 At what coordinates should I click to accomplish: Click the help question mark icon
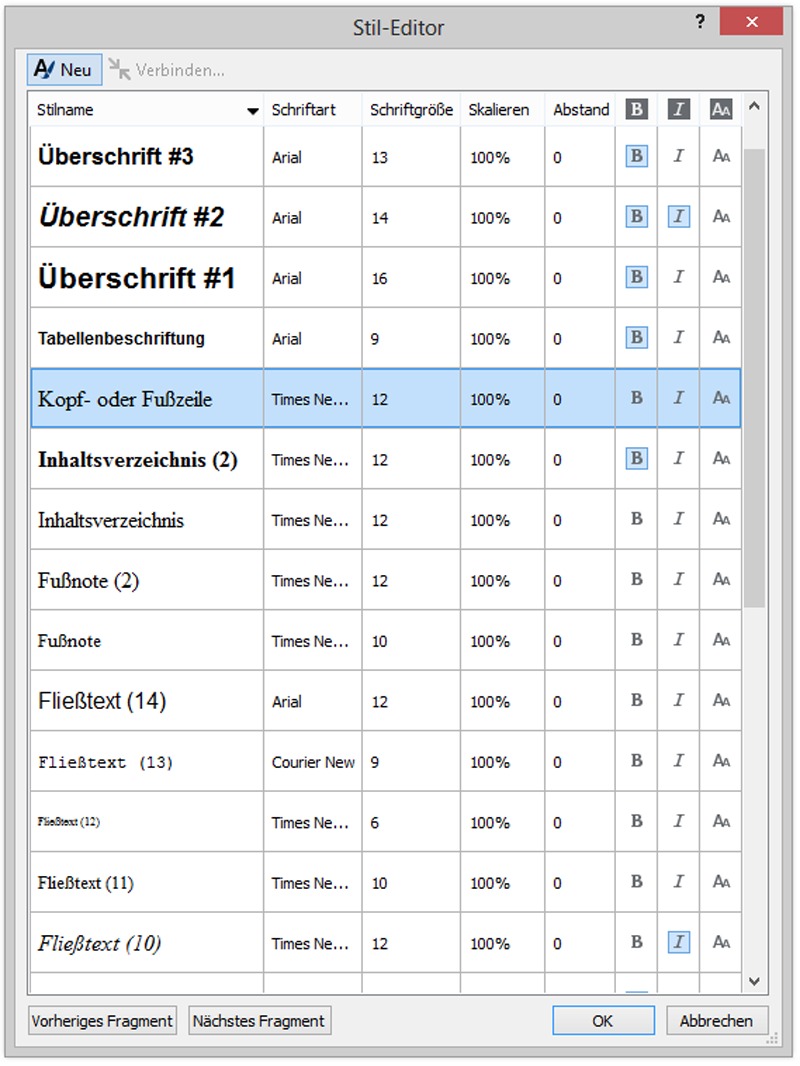pyautogui.click(x=700, y=22)
